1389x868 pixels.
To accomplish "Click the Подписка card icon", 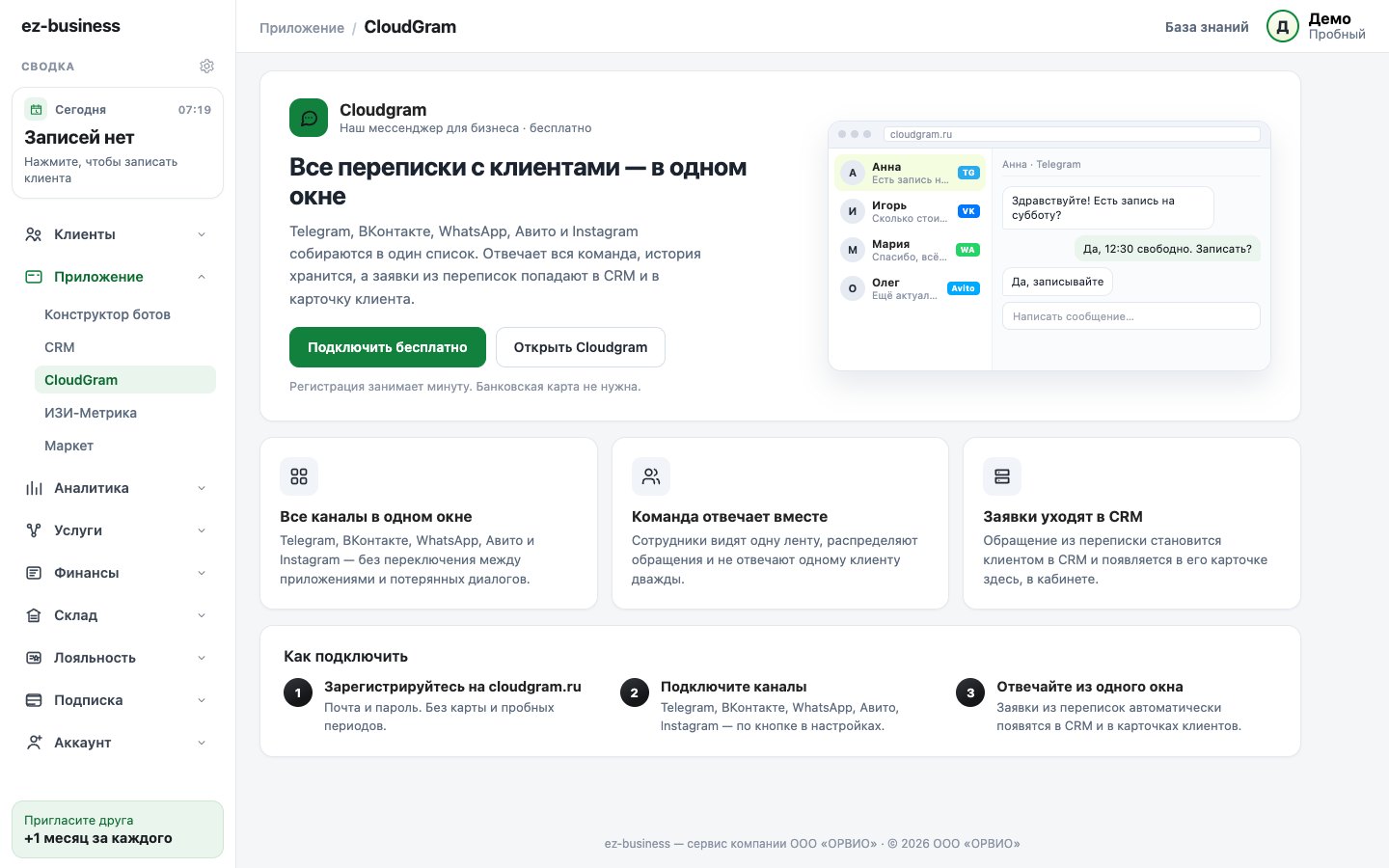I will click(34, 700).
